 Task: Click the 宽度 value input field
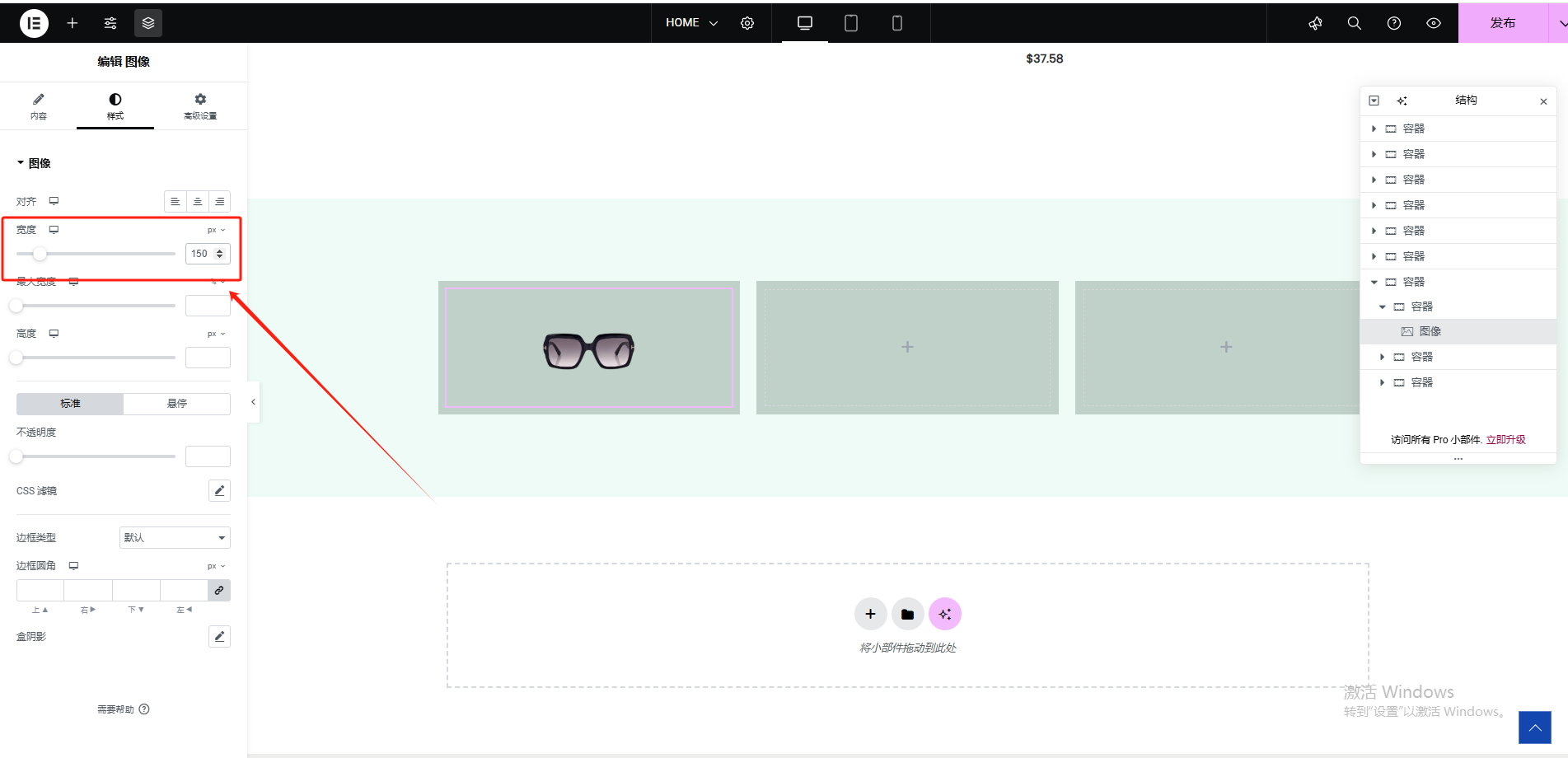tap(200, 254)
